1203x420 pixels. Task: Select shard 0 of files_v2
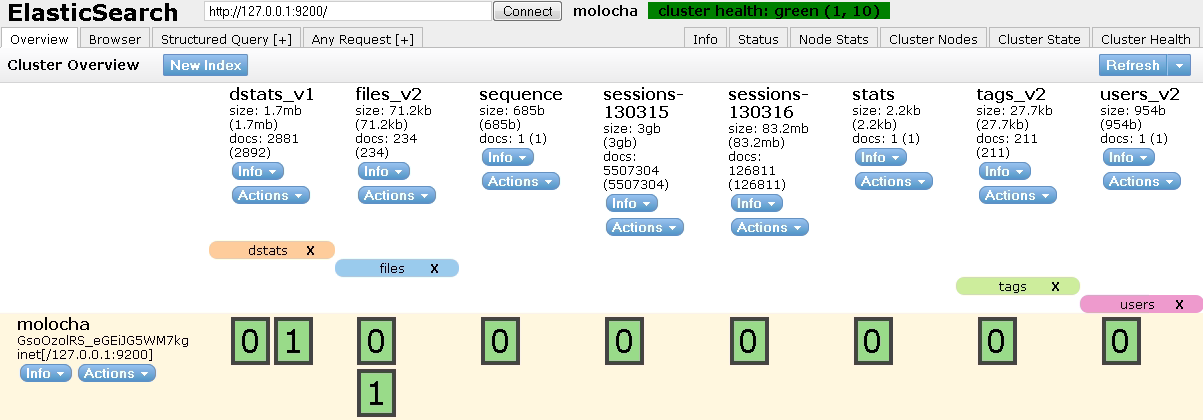pyautogui.click(x=376, y=342)
